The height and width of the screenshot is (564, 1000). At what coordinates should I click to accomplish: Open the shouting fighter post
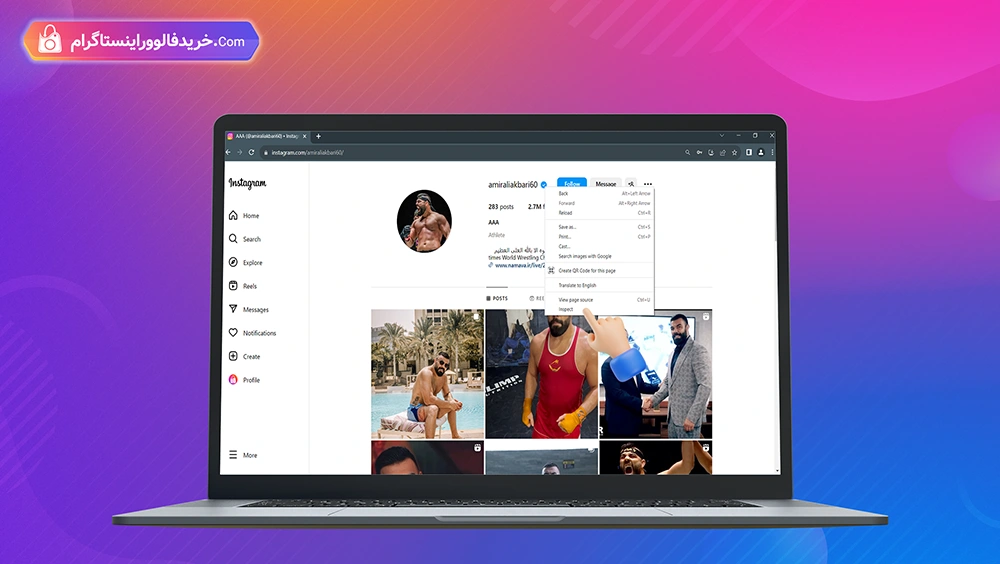click(x=656, y=457)
